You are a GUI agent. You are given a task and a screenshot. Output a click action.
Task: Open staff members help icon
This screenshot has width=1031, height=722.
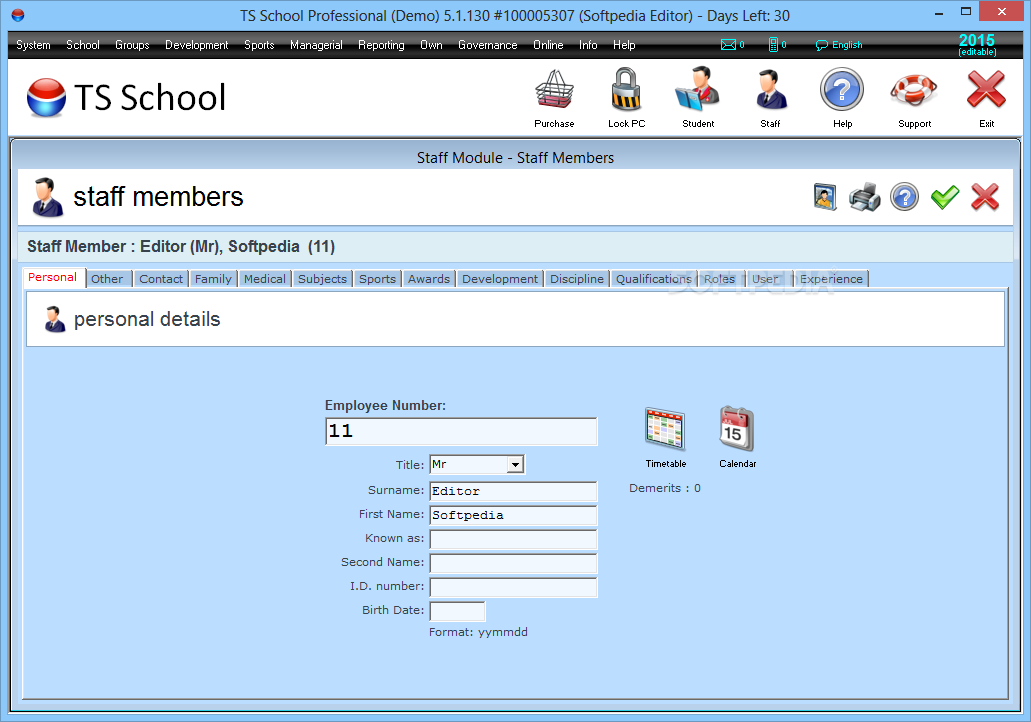[905, 197]
